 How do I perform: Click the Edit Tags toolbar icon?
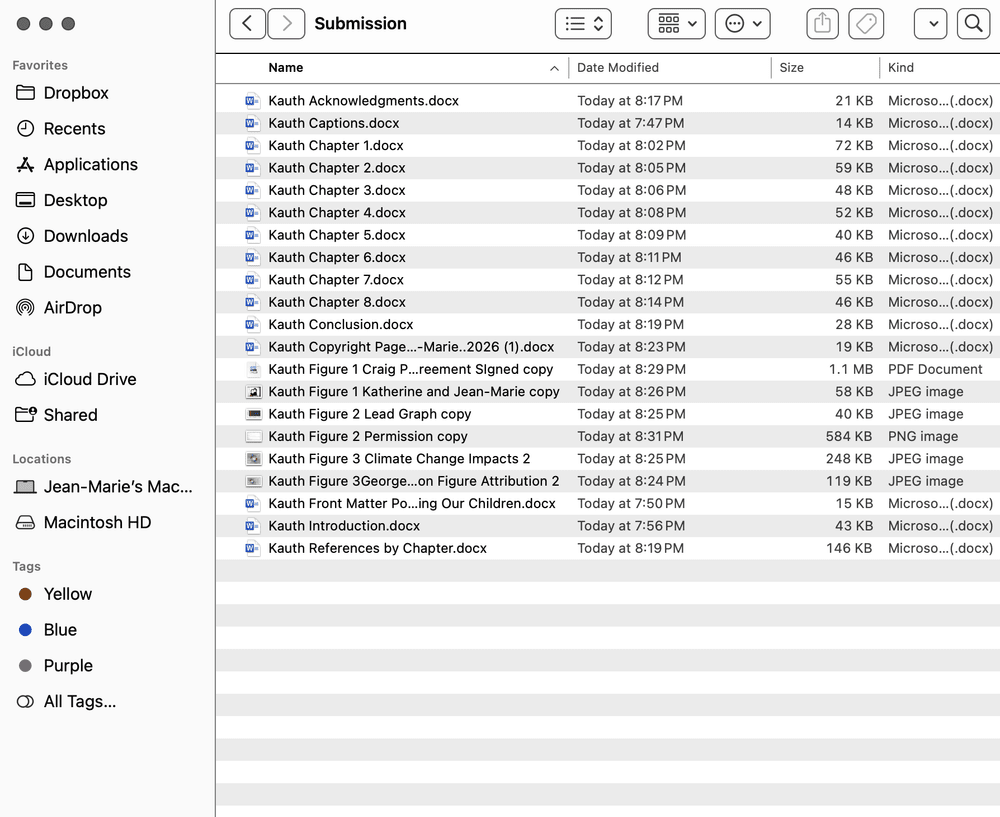866,24
